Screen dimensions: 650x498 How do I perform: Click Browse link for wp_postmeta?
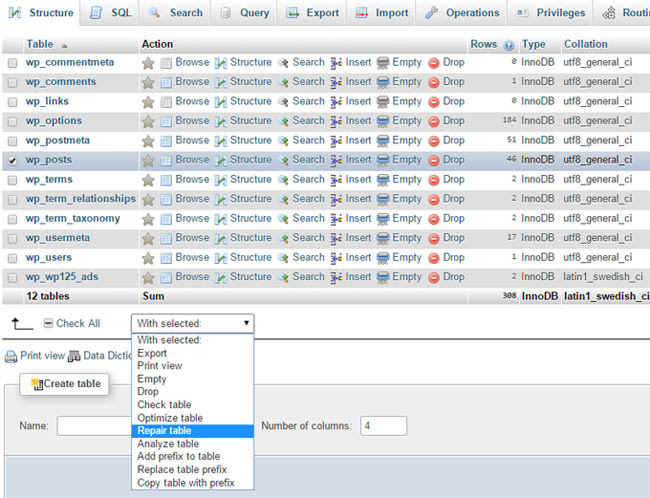pos(192,141)
